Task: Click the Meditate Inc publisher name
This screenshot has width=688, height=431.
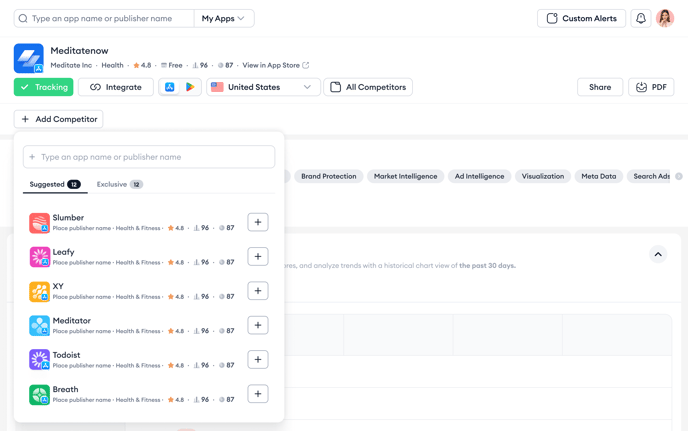Action: [x=71, y=65]
